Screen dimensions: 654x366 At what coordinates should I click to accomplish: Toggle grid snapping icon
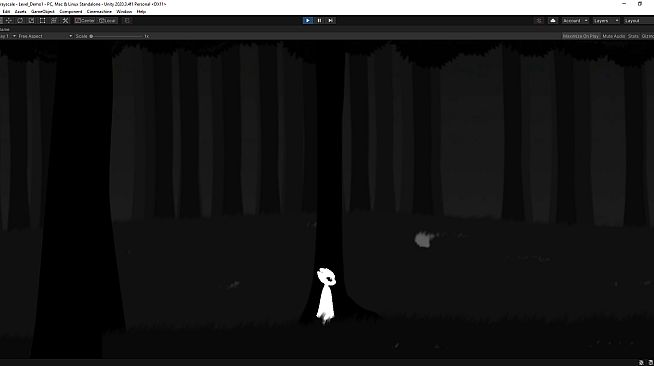pyautogui.click(x=127, y=20)
